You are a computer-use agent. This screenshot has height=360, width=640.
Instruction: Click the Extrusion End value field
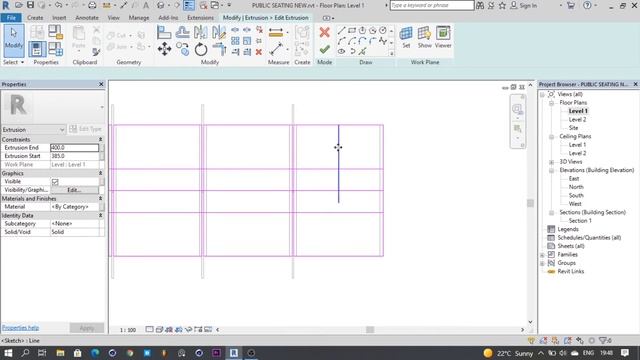(x=74, y=148)
